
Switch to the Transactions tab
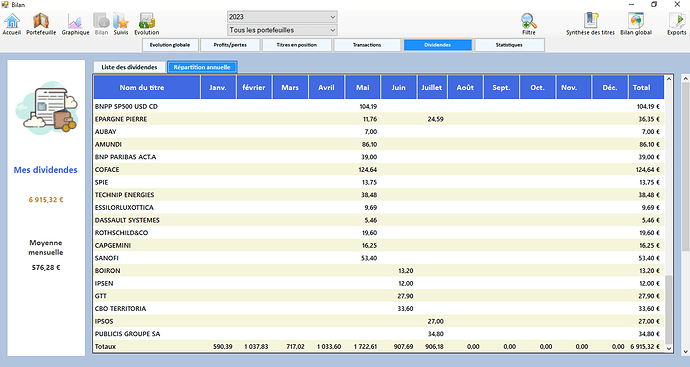pos(367,45)
